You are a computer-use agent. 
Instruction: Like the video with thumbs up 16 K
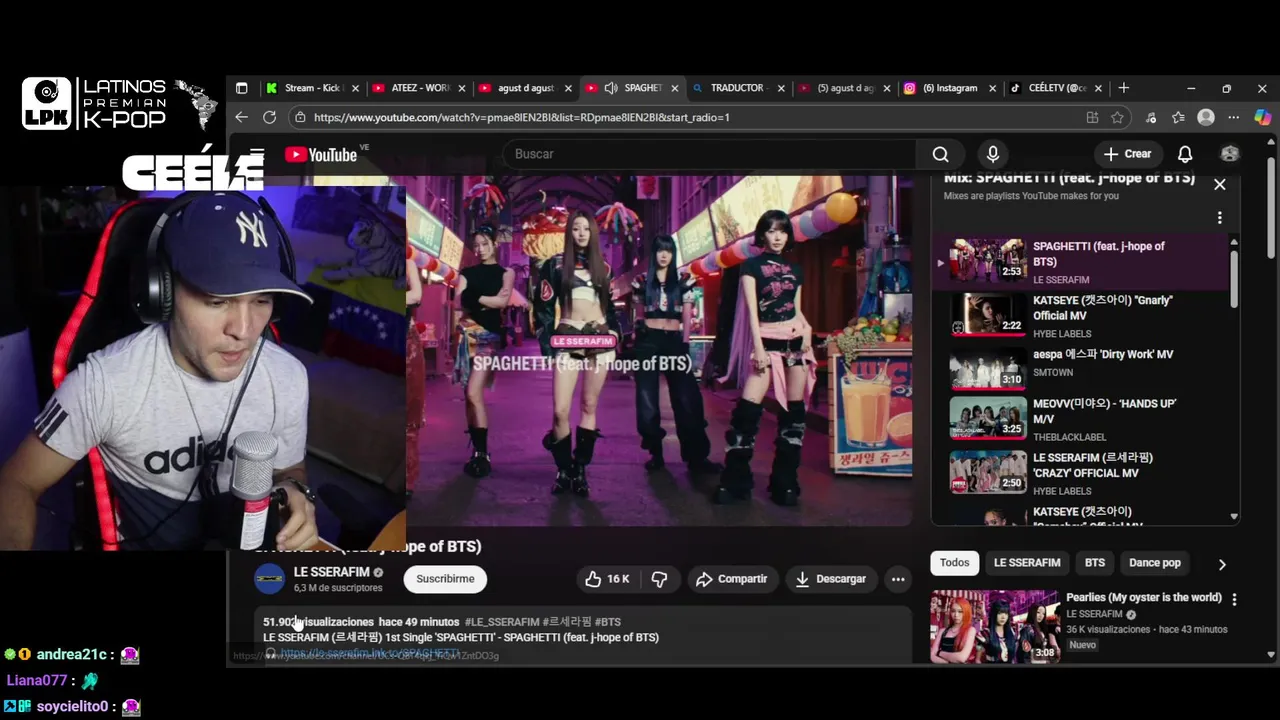point(608,579)
